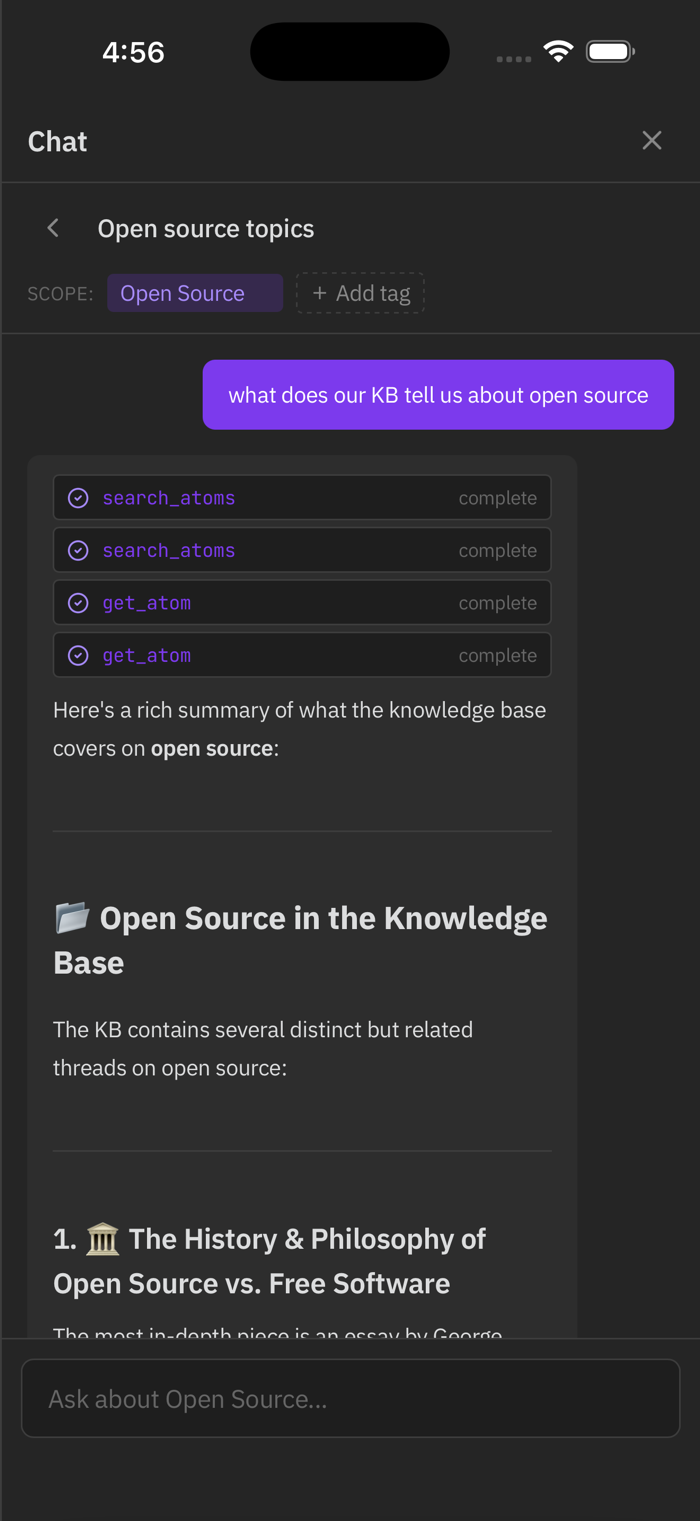Tap the battery icon in the status bar
The width and height of the screenshot is (700, 1521).
[610, 52]
